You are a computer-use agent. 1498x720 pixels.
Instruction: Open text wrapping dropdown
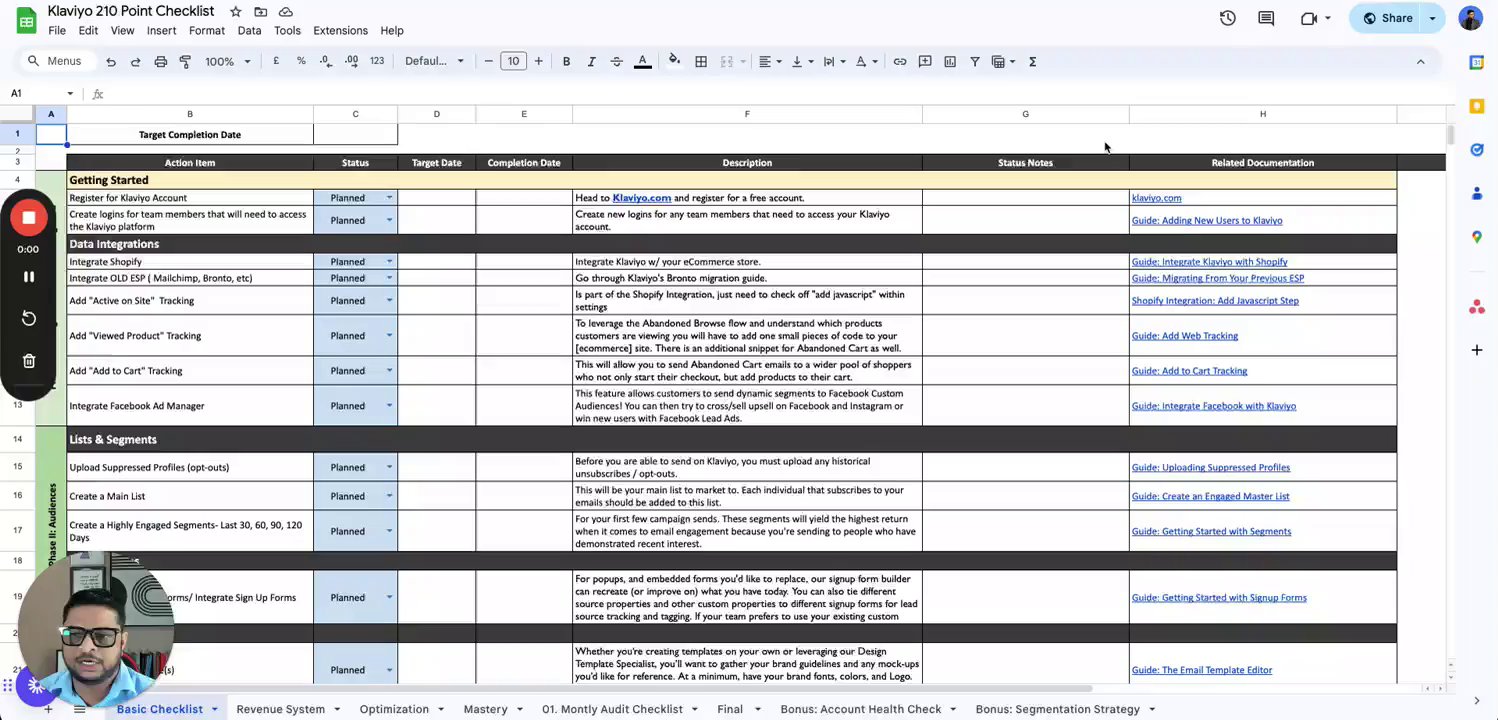point(833,61)
